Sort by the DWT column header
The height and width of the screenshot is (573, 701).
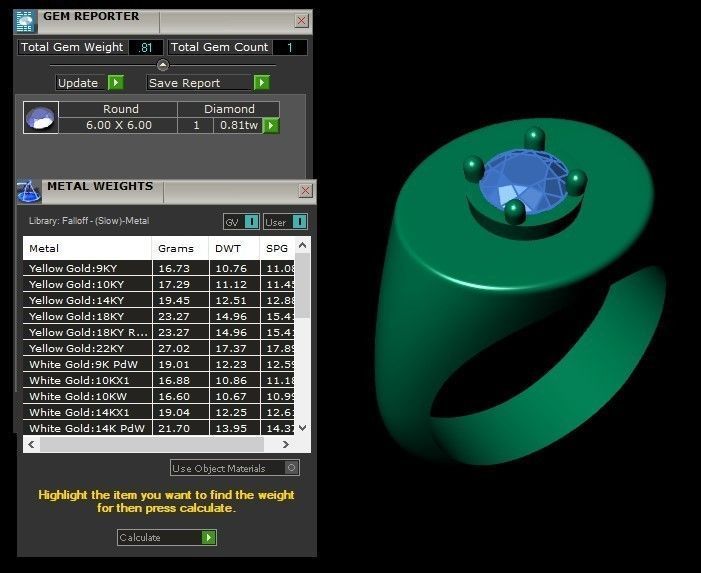click(x=234, y=249)
